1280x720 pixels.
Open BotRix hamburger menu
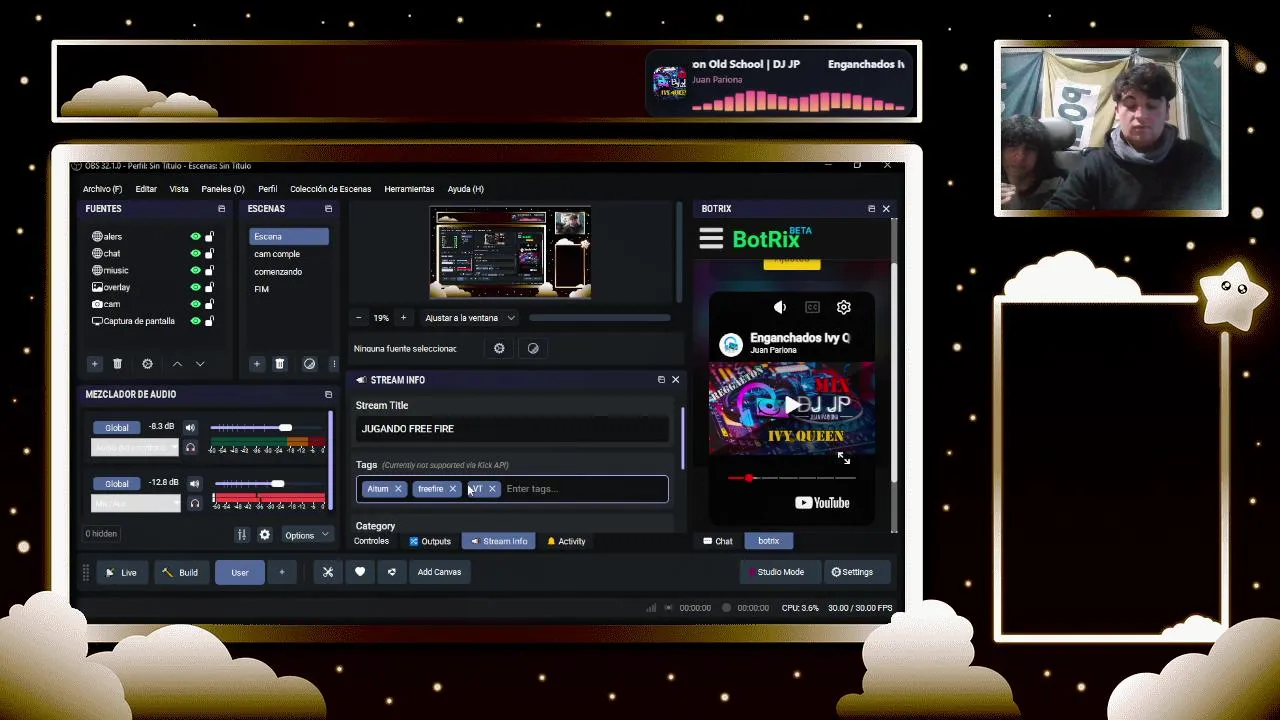tap(711, 238)
